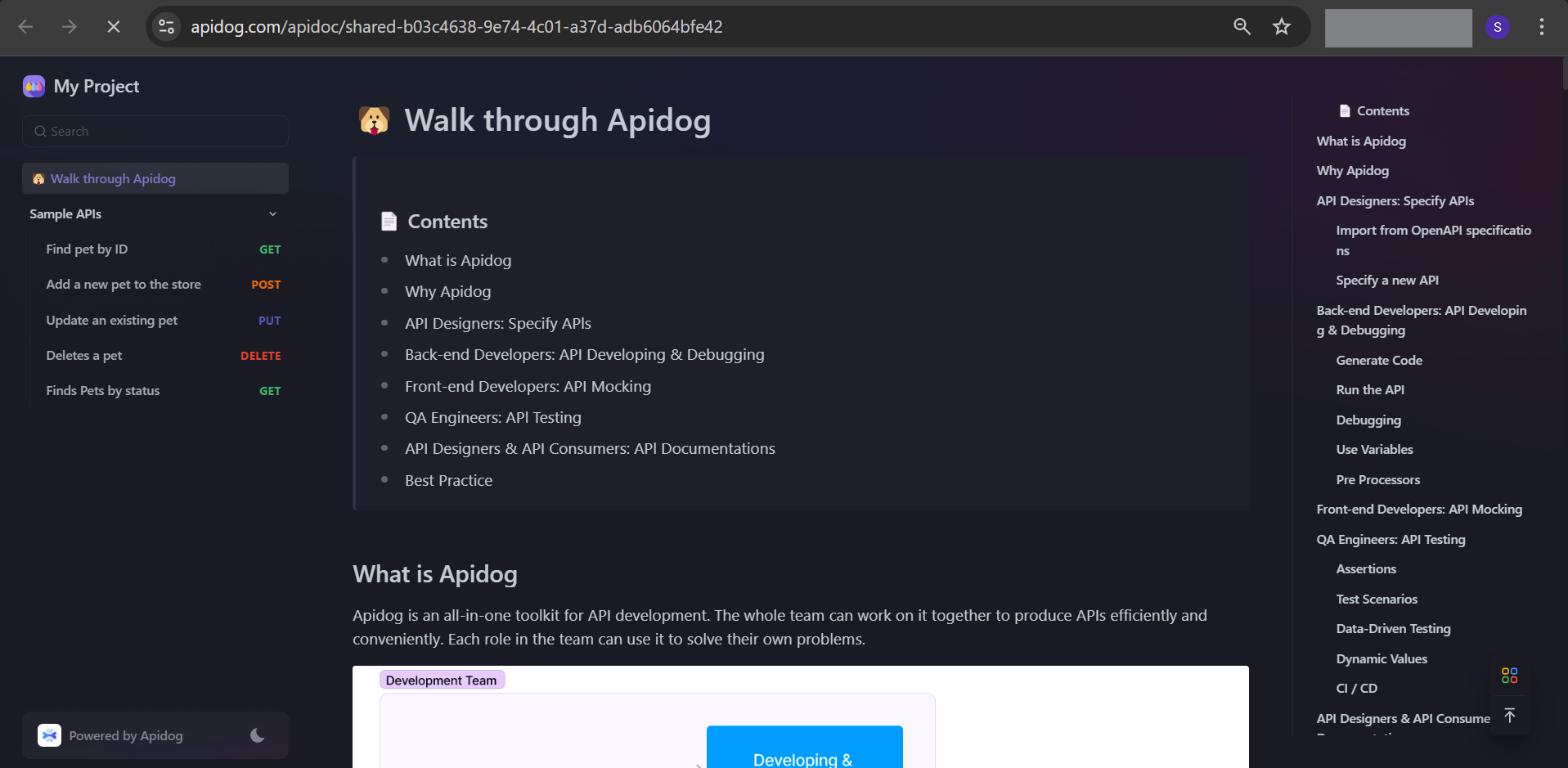Open the colorful grid widget icon

[1510, 676]
